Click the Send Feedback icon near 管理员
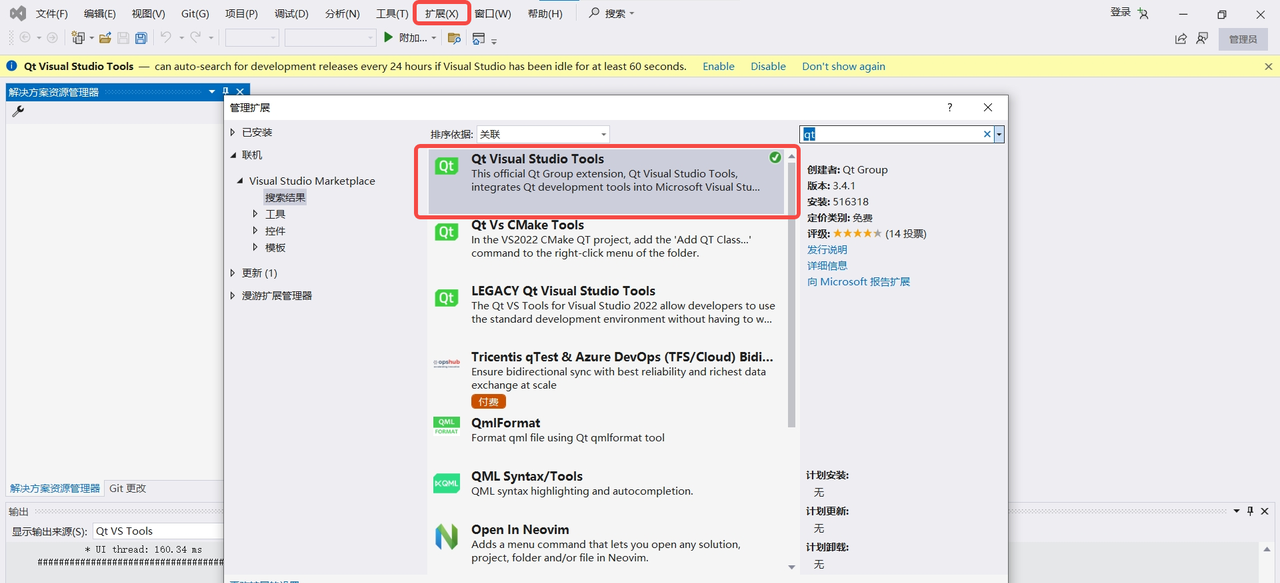The image size is (1280, 583). point(1202,38)
